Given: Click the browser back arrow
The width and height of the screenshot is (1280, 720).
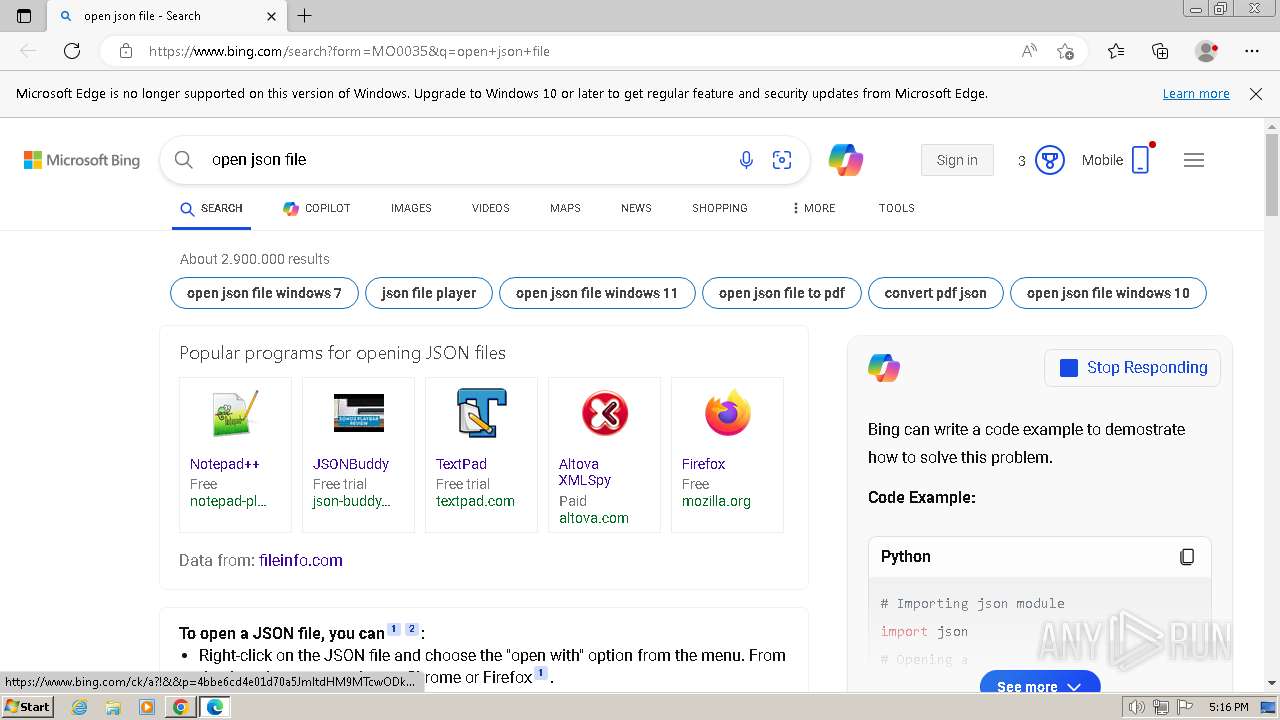Looking at the screenshot, I should (28, 51).
